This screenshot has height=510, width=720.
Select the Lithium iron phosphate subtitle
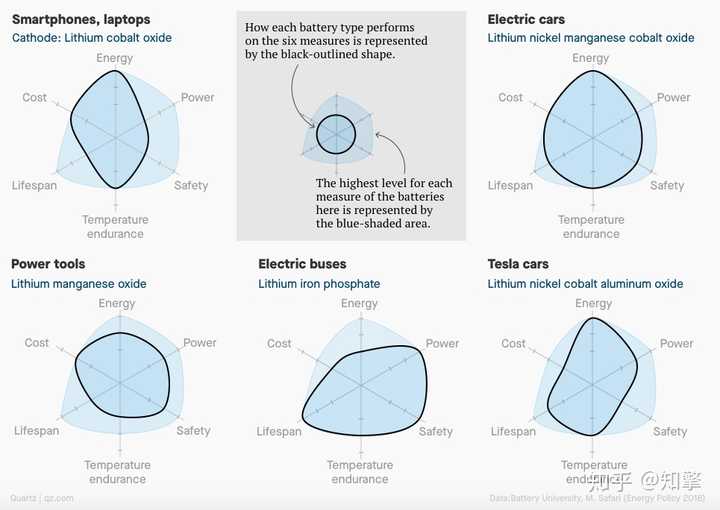(319, 284)
